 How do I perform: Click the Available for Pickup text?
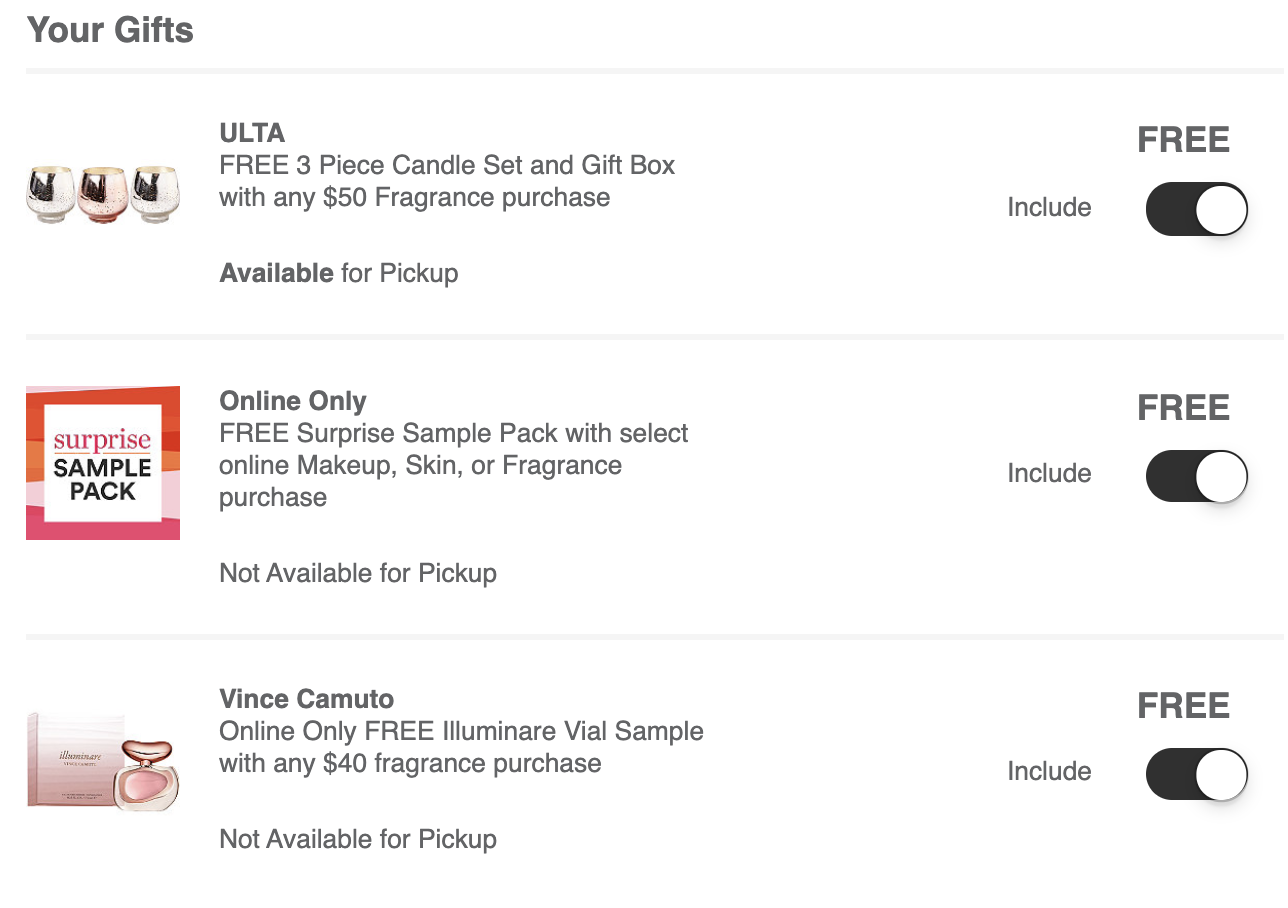tap(339, 273)
